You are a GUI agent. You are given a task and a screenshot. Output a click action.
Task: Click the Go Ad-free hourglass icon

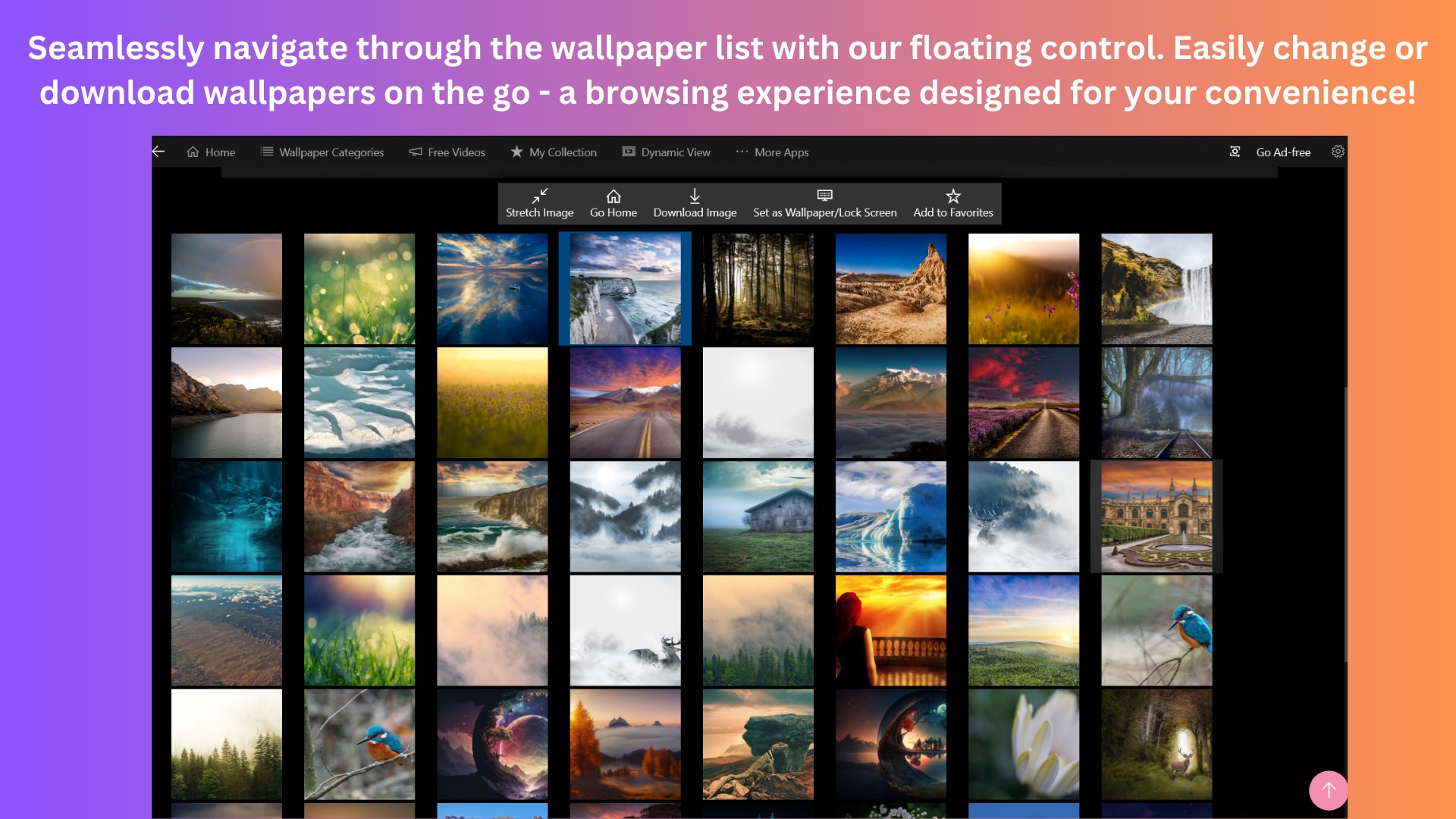[x=1235, y=152]
